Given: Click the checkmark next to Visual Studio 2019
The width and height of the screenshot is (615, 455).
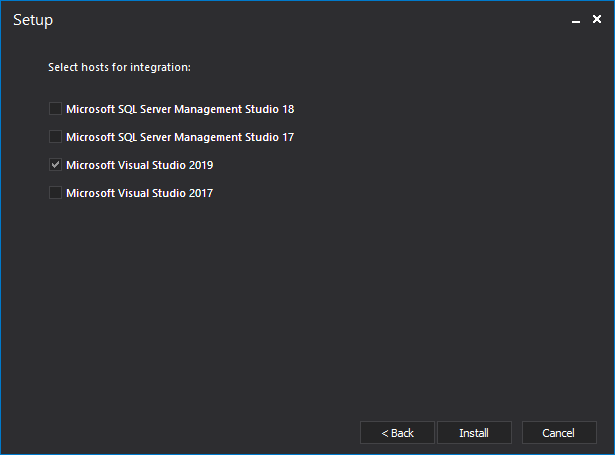Looking at the screenshot, I should click(55, 165).
